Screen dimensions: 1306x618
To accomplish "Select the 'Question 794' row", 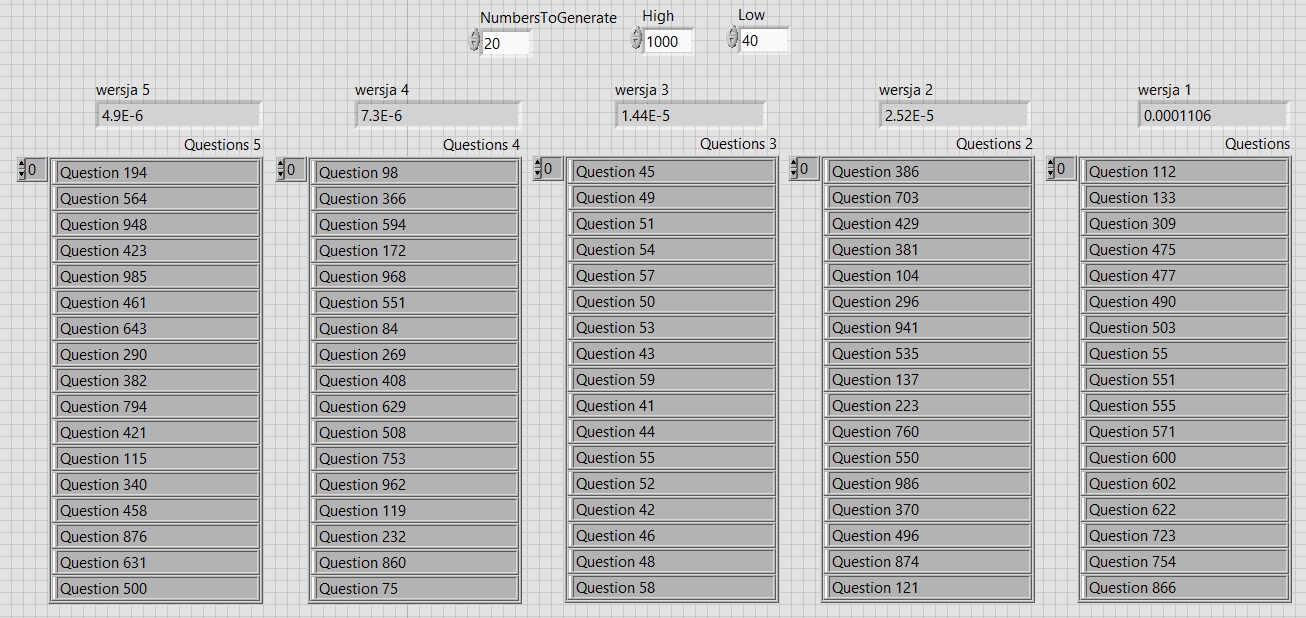I will (x=157, y=406).
